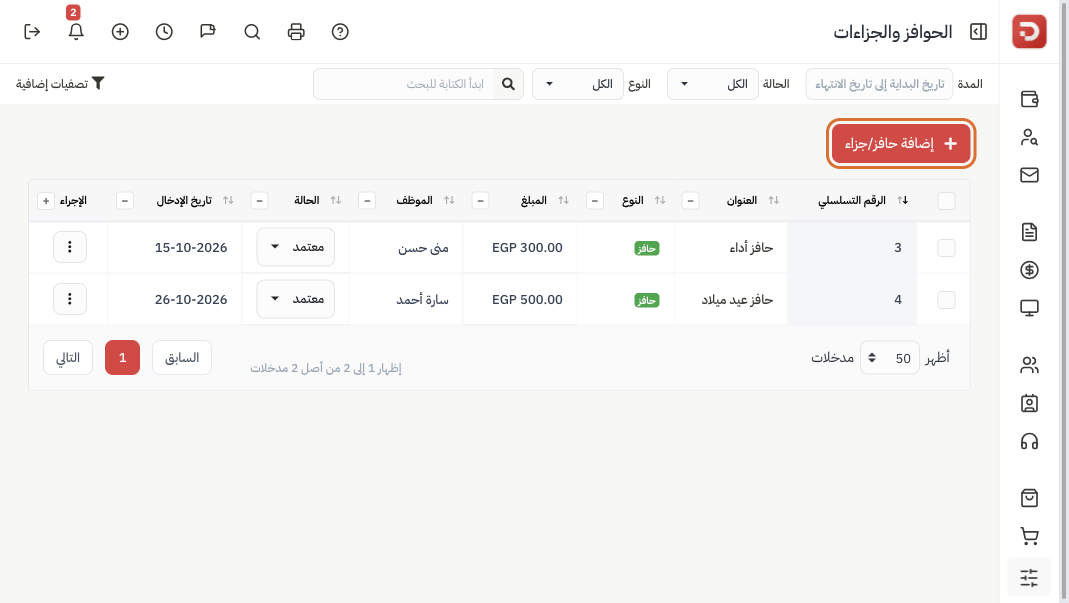The width and height of the screenshot is (1069, 603).
Task: Open the dollar circle icon in sidebar
Action: pyautogui.click(x=1029, y=270)
